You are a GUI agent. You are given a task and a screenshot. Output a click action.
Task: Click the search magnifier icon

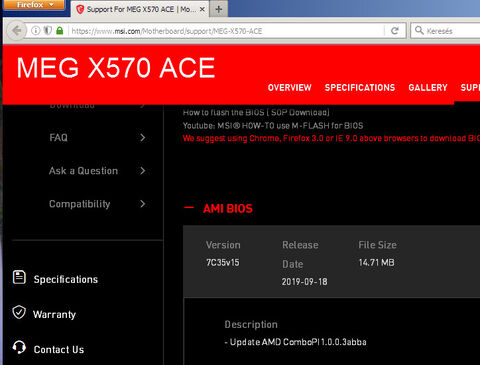[x=419, y=30]
